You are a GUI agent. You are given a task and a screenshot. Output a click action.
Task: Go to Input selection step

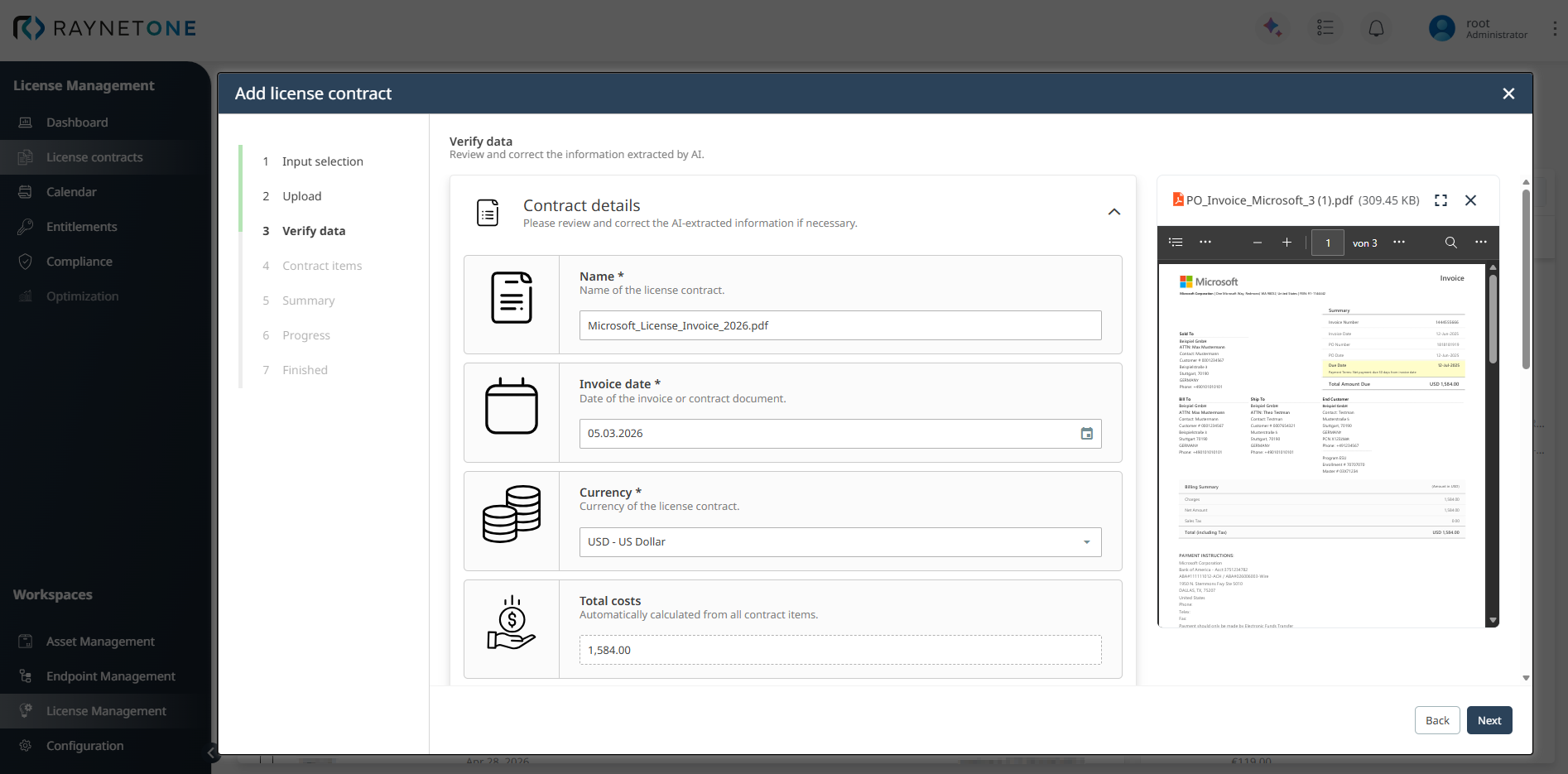(322, 161)
